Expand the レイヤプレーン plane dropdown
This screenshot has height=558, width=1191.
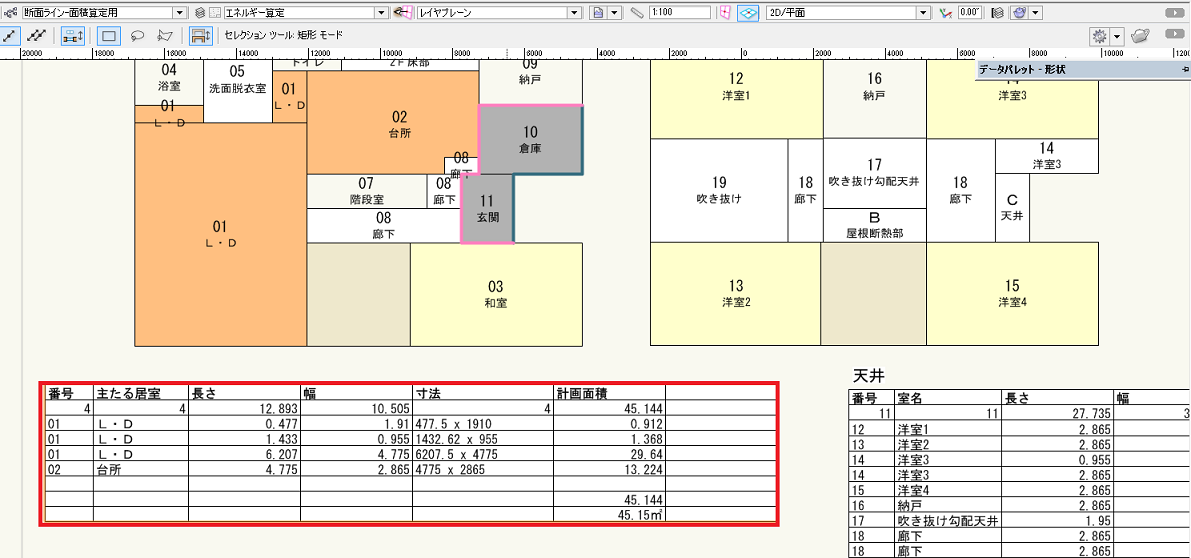(x=574, y=13)
